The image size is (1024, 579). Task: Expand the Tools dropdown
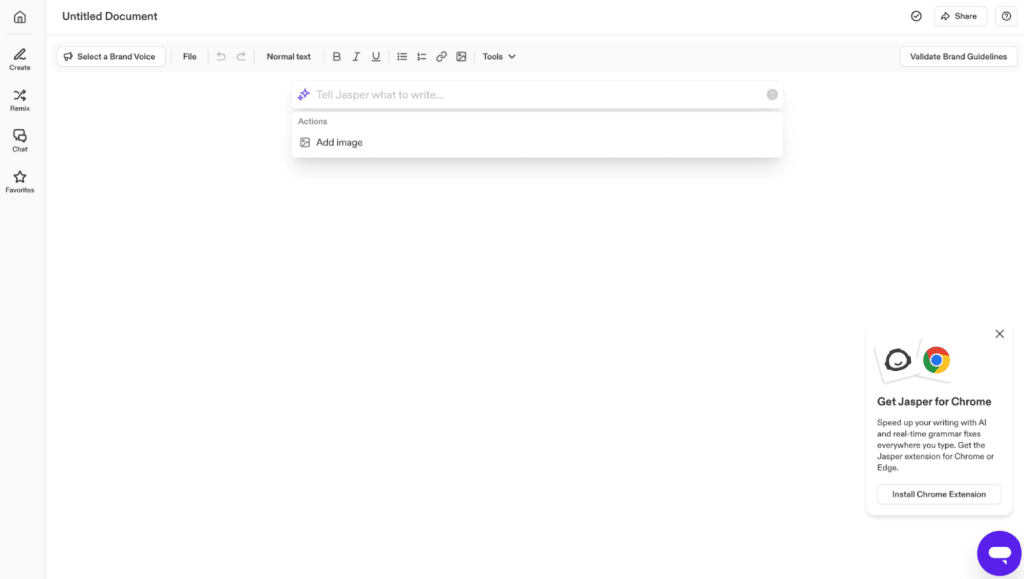pyautogui.click(x=499, y=57)
